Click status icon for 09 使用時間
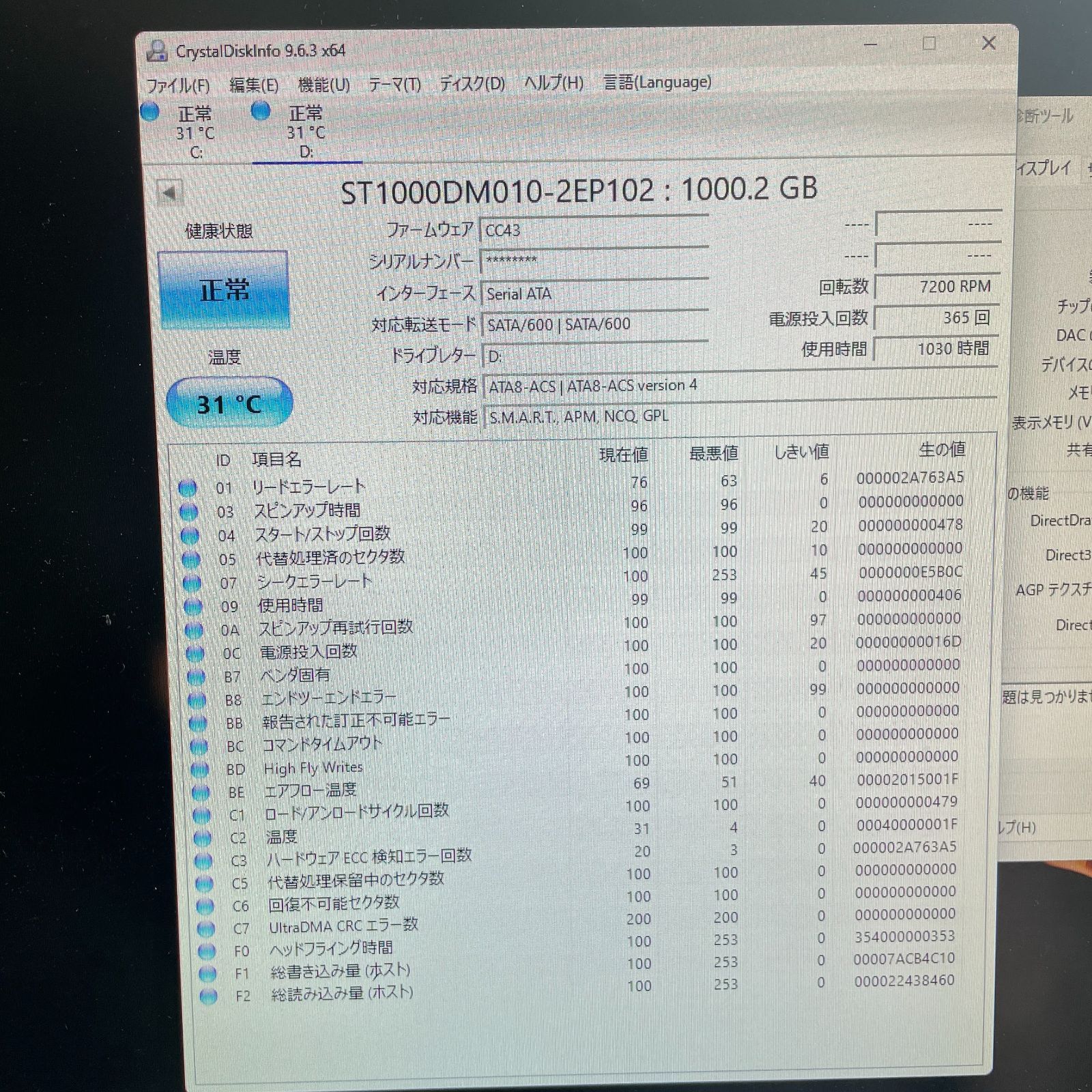Image resolution: width=1092 pixels, height=1092 pixels. point(193,606)
